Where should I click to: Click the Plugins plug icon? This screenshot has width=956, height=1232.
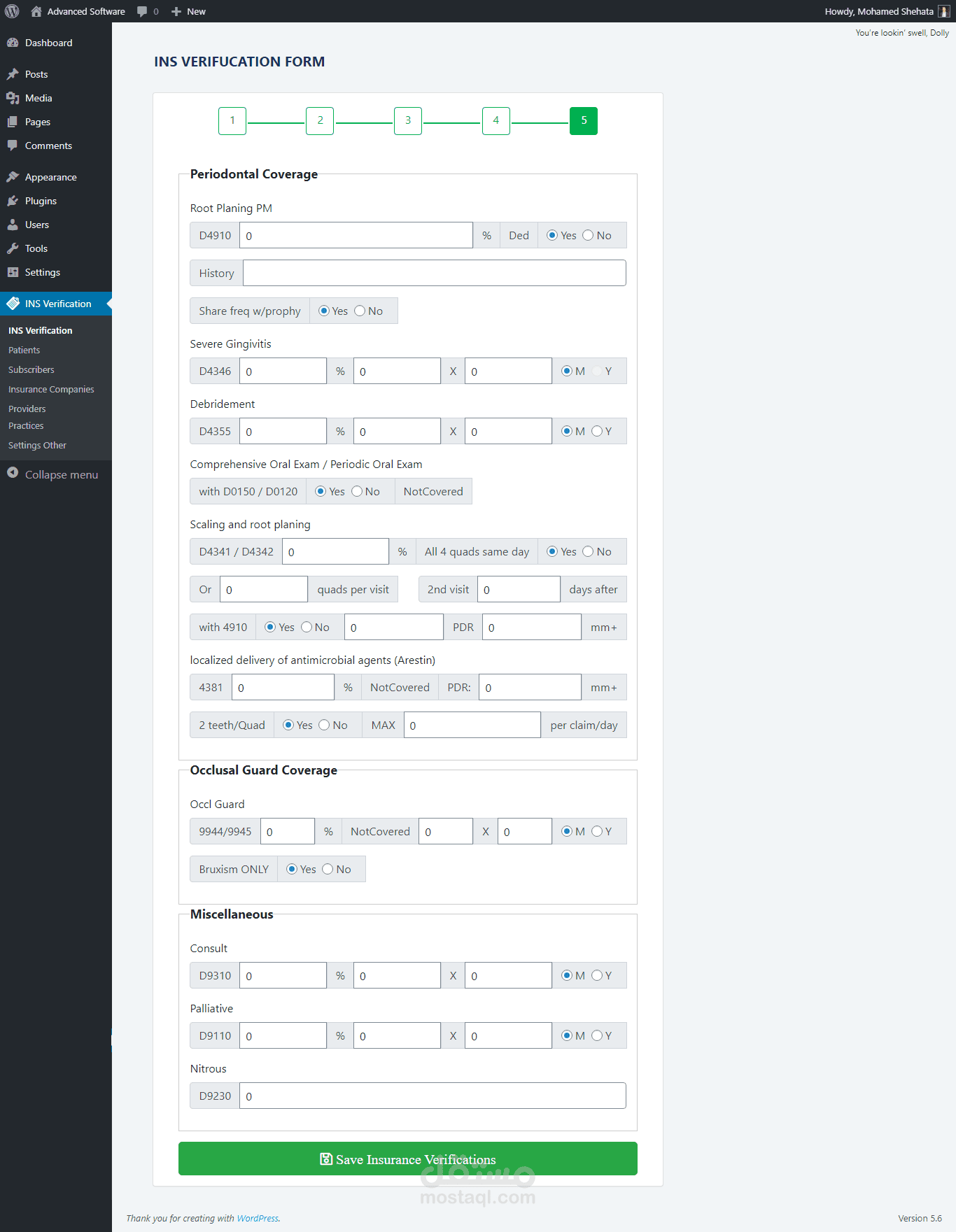pos(13,201)
